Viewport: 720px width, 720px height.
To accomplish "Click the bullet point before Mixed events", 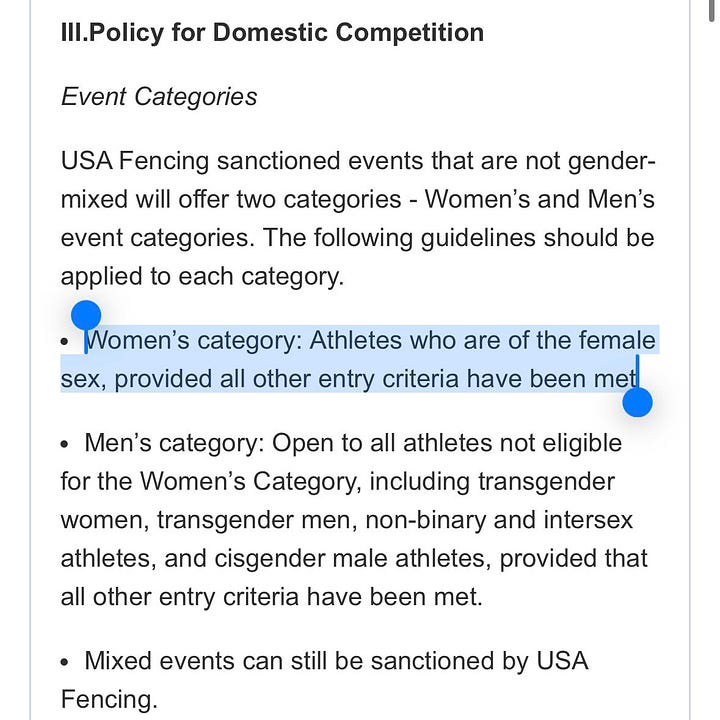I will (64, 662).
